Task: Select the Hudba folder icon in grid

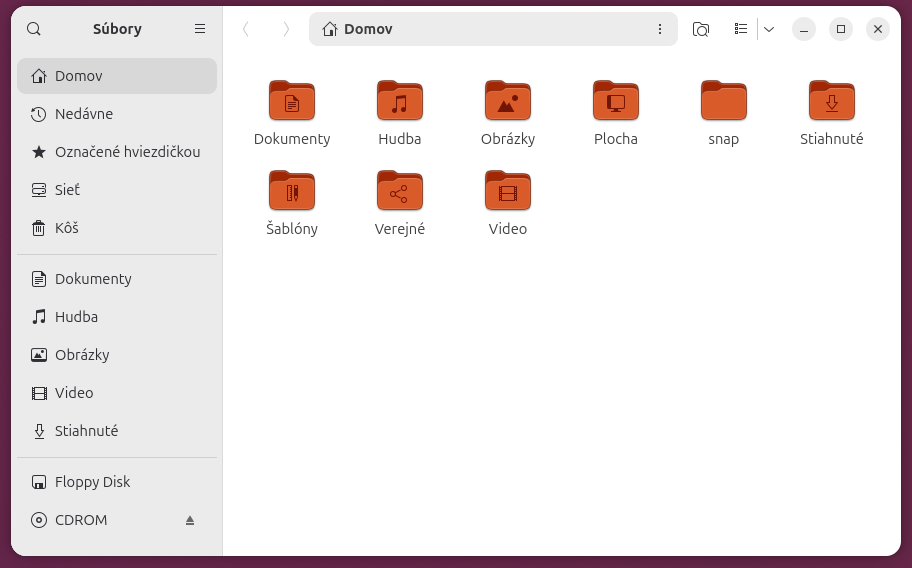Action: pyautogui.click(x=400, y=101)
